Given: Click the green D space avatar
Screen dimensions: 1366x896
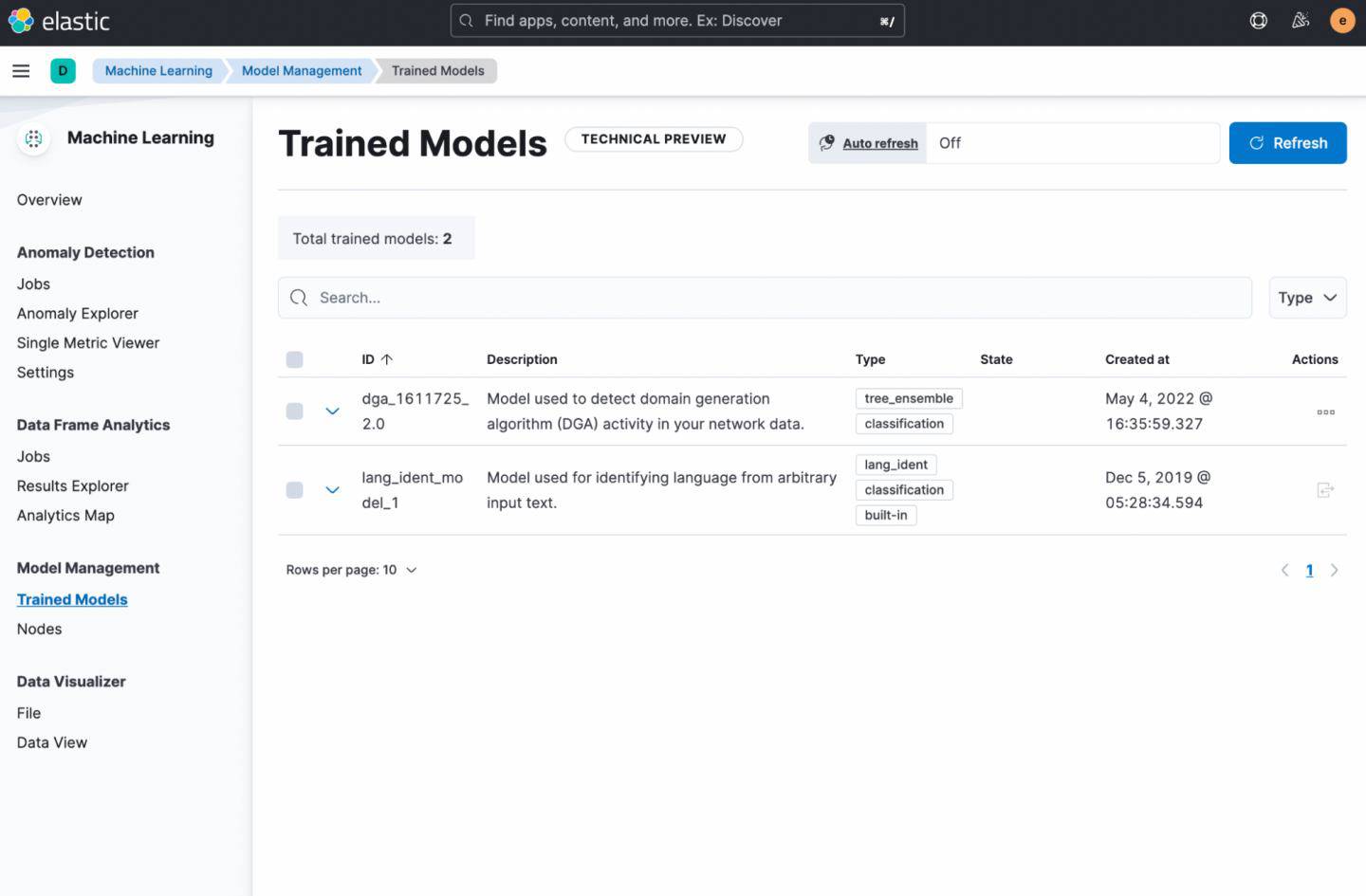Looking at the screenshot, I should click(63, 71).
